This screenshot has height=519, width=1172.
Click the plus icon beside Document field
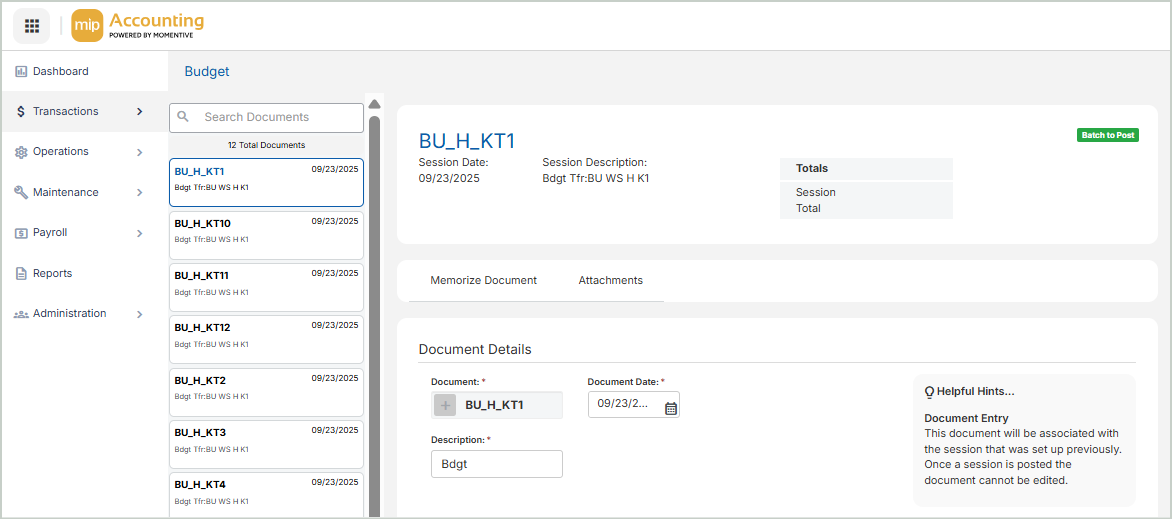[446, 405]
